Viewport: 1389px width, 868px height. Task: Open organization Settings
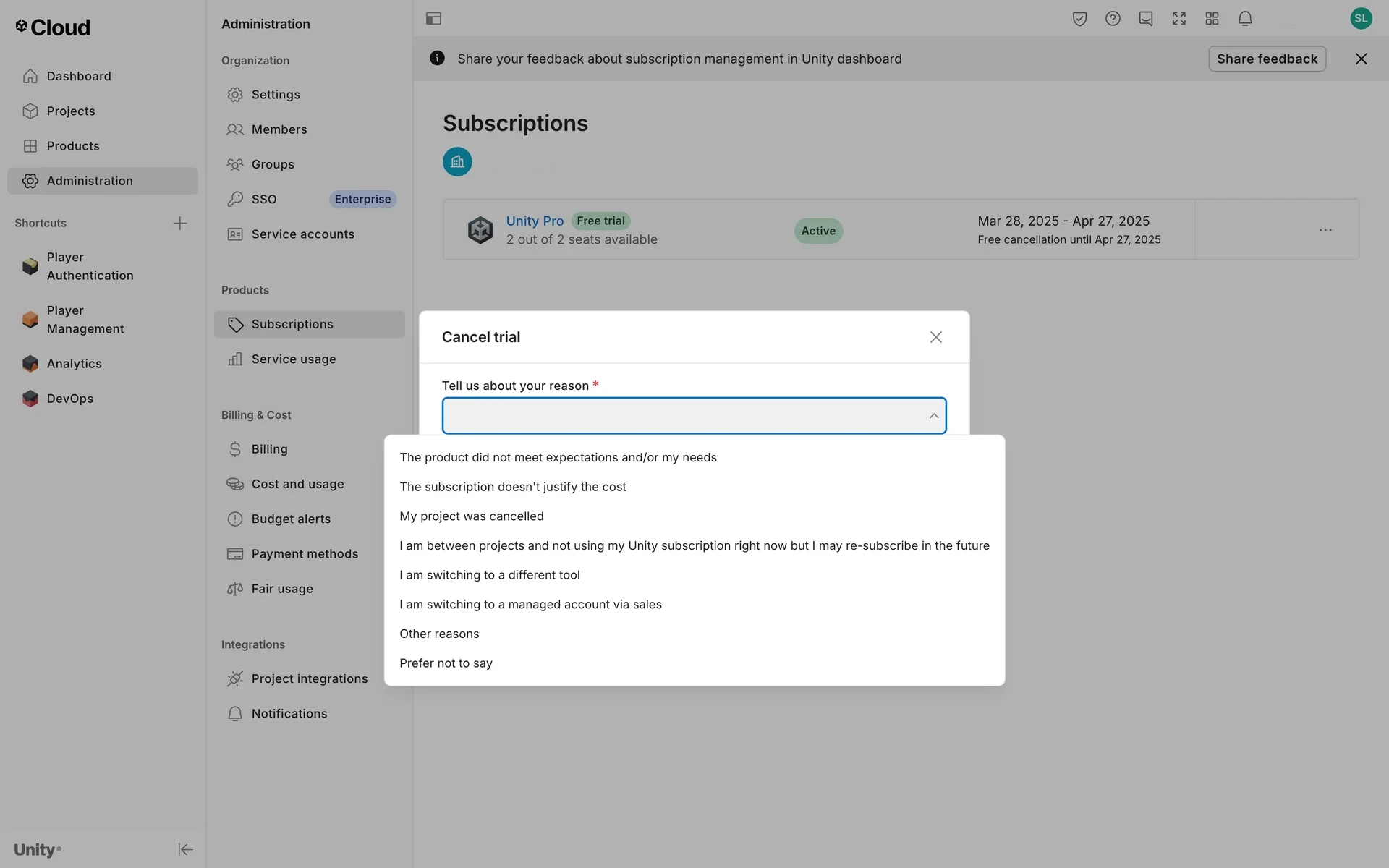[309, 94]
